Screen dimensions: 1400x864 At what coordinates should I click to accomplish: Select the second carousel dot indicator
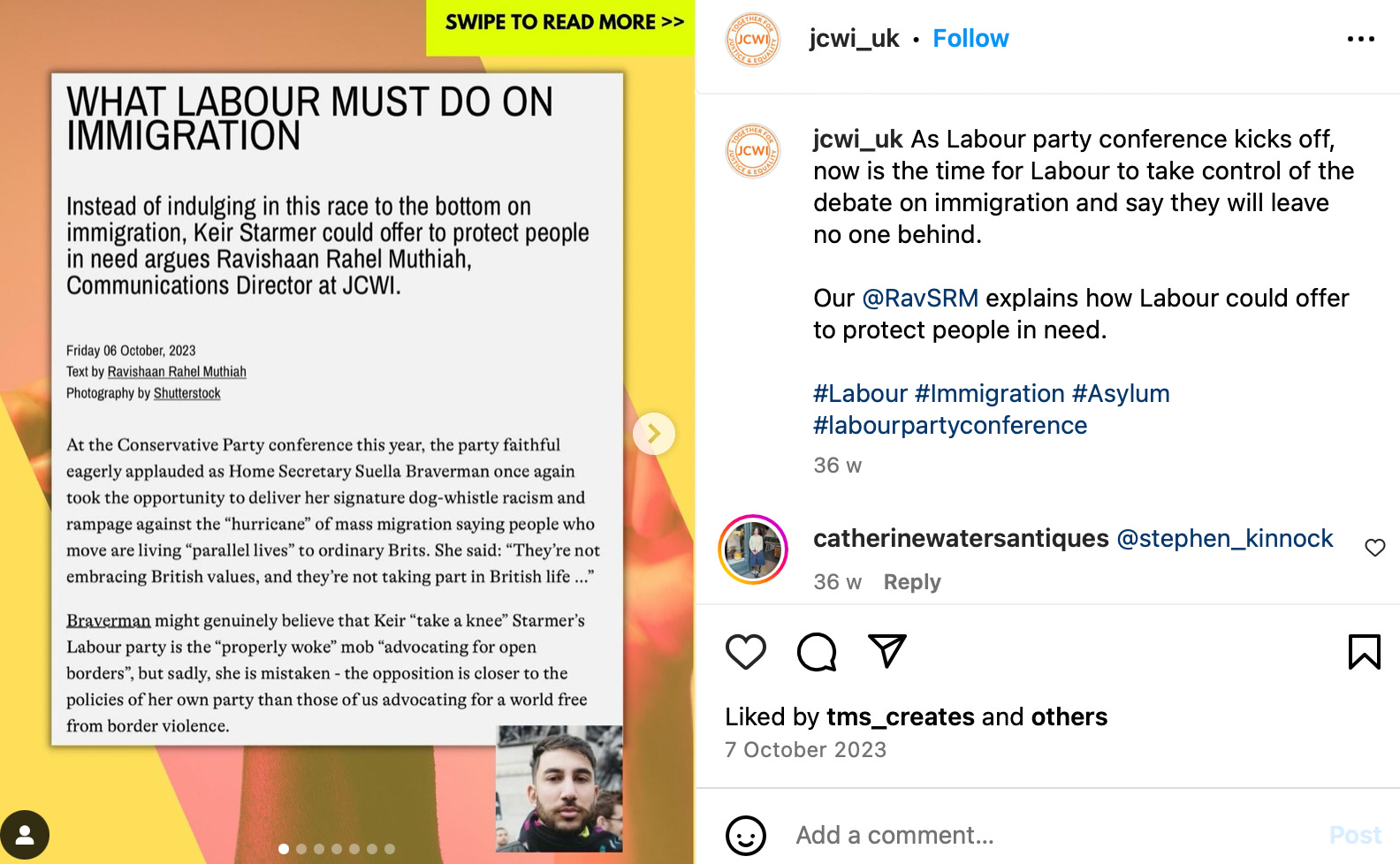pyautogui.click(x=301, y=849)
